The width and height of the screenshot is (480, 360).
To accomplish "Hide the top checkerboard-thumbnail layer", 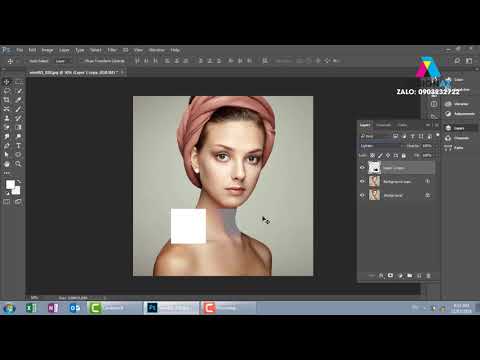I will 362,168.
